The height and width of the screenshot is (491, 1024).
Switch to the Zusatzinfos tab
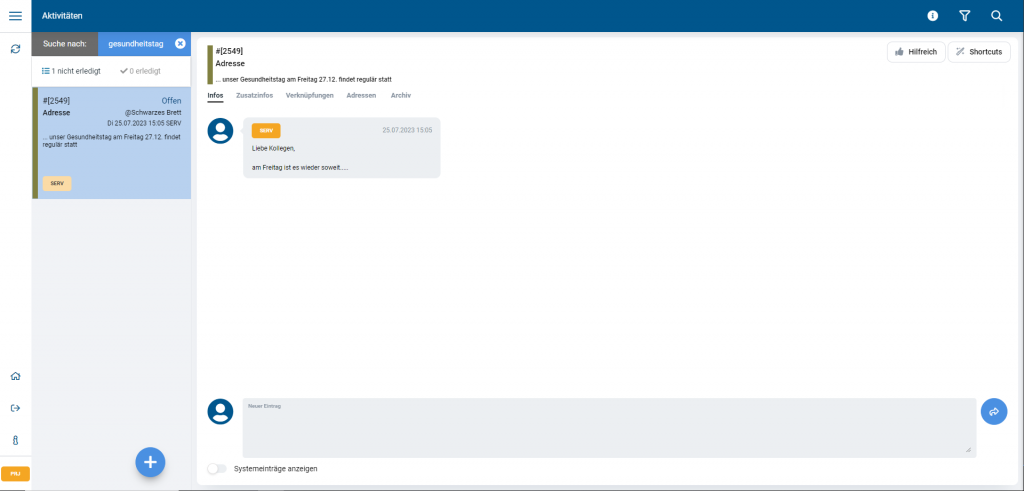(x=254, y=95)
